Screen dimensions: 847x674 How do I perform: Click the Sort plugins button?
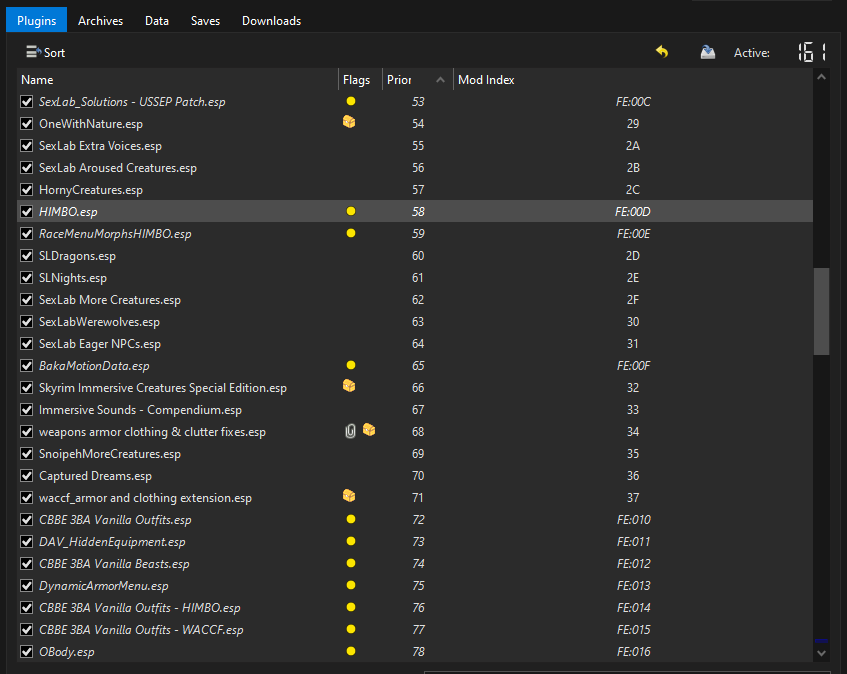click(45, 52)
